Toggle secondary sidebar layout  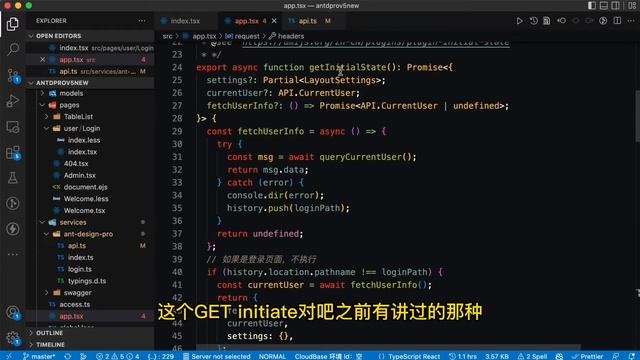coord(616,6)
